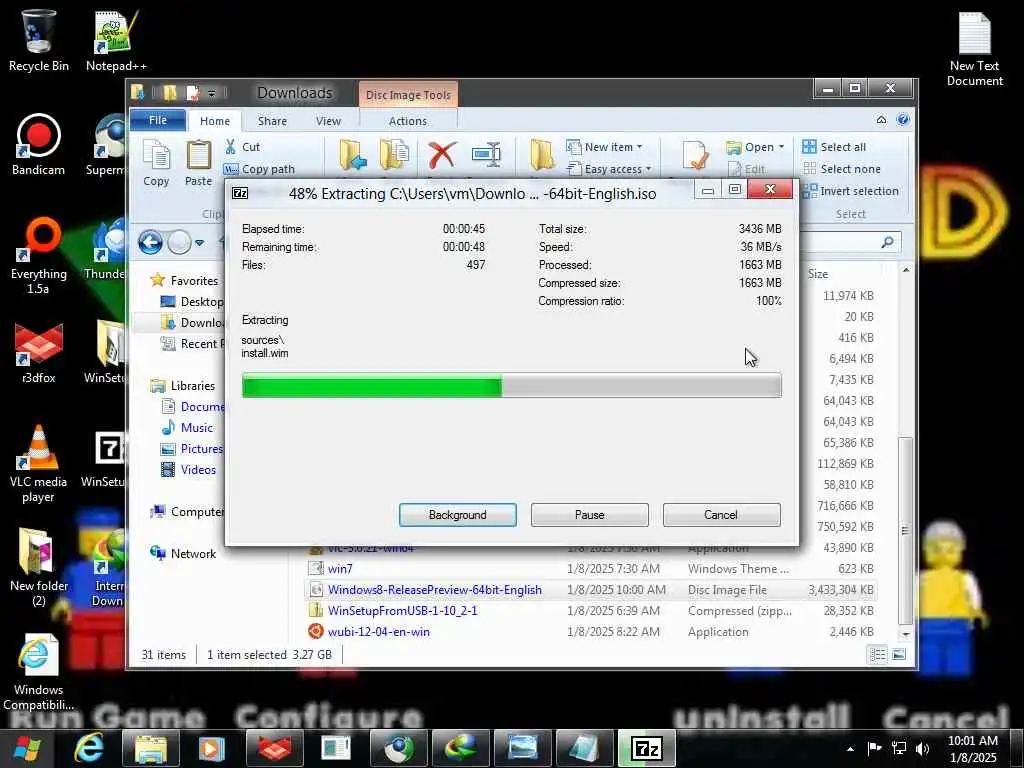Click the Explorer Back arrow button
This screenshot has height=768, width=1024.
[150, 243]
